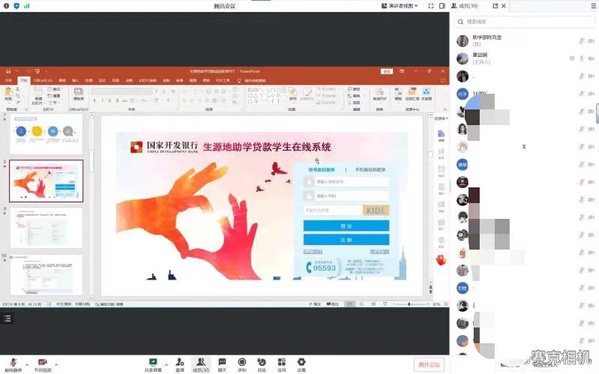Open the apps grid icon
Screen dimensions: 599x374
coord(282,364)
